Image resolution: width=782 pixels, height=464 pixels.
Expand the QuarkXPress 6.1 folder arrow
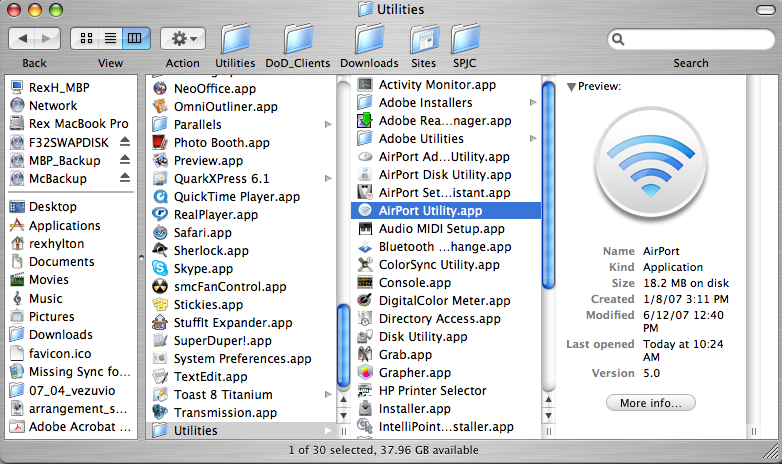coord(328,178)
